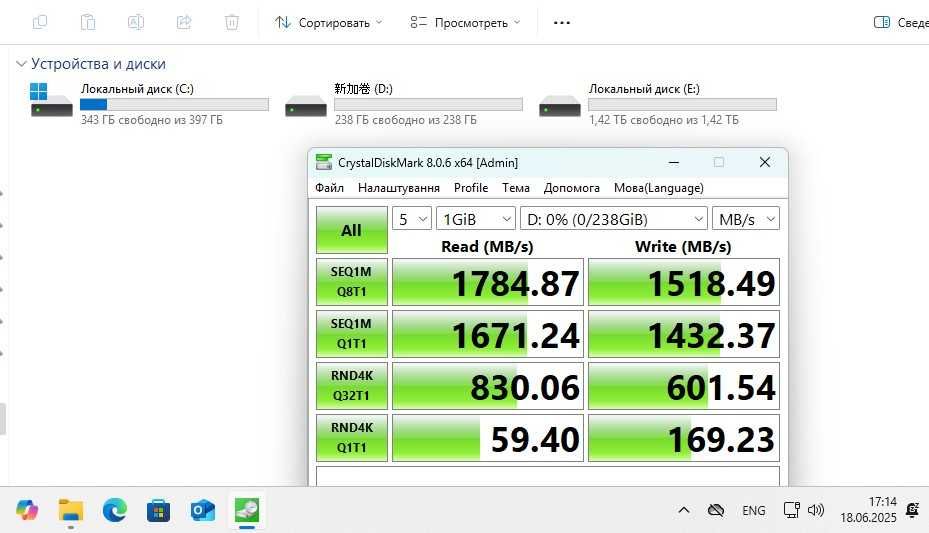Click the D: drive usage bar

428,104
